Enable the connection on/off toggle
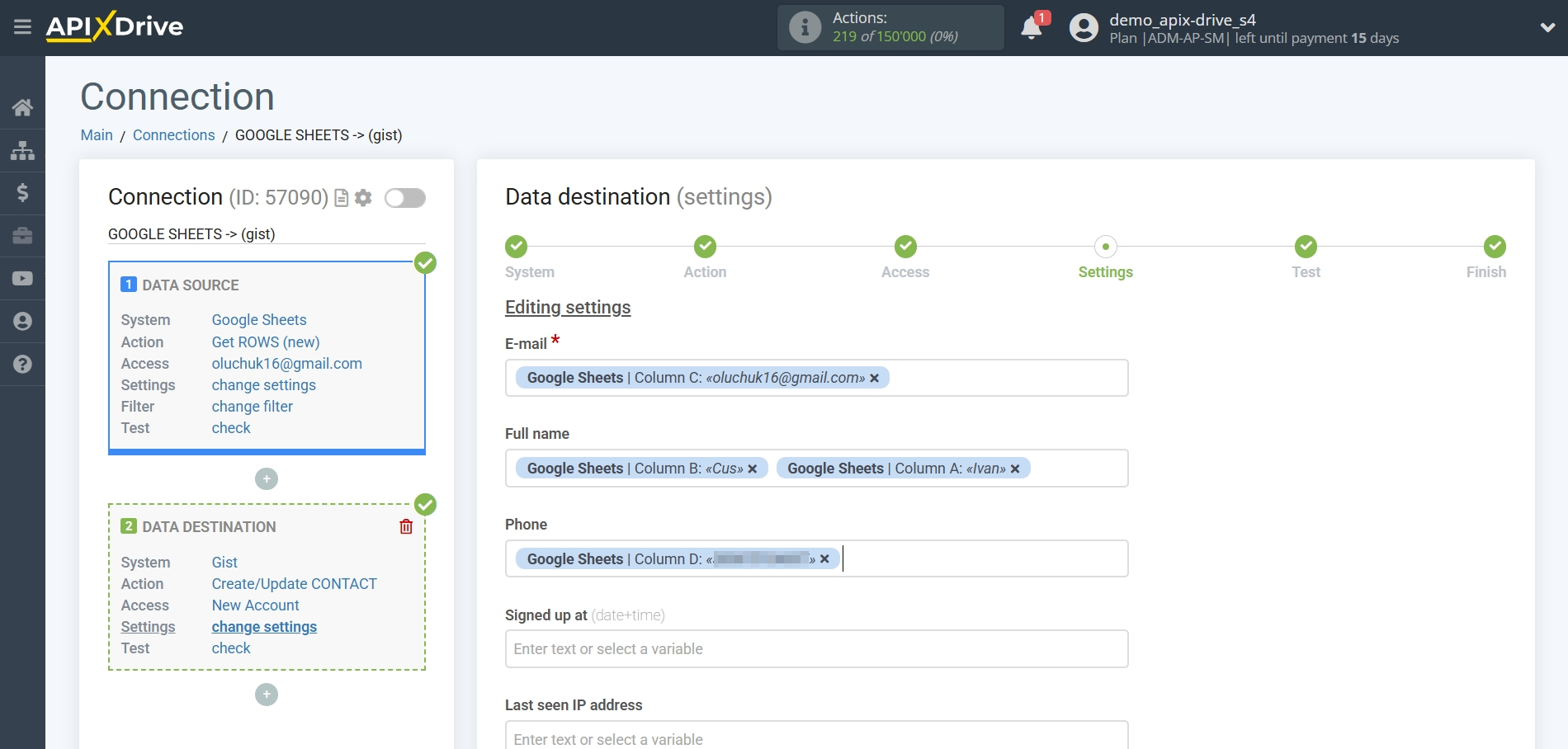This screenshot has height=749, width=1568. (404, 198)
